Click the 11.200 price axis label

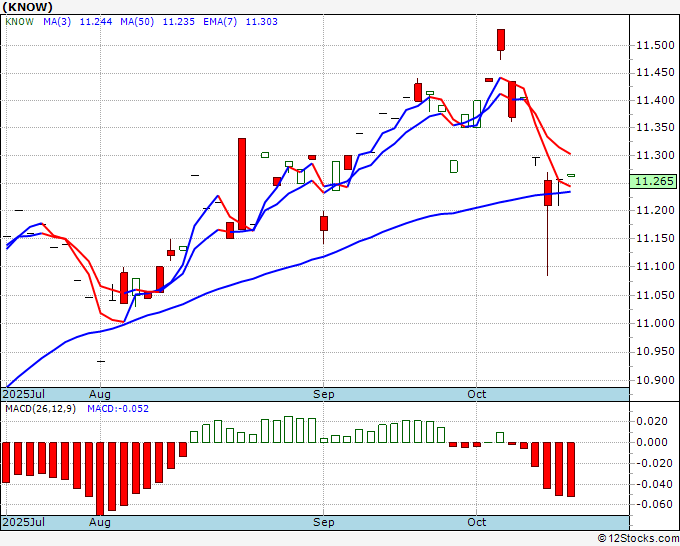pyautogui.click(x=655, y=210)
